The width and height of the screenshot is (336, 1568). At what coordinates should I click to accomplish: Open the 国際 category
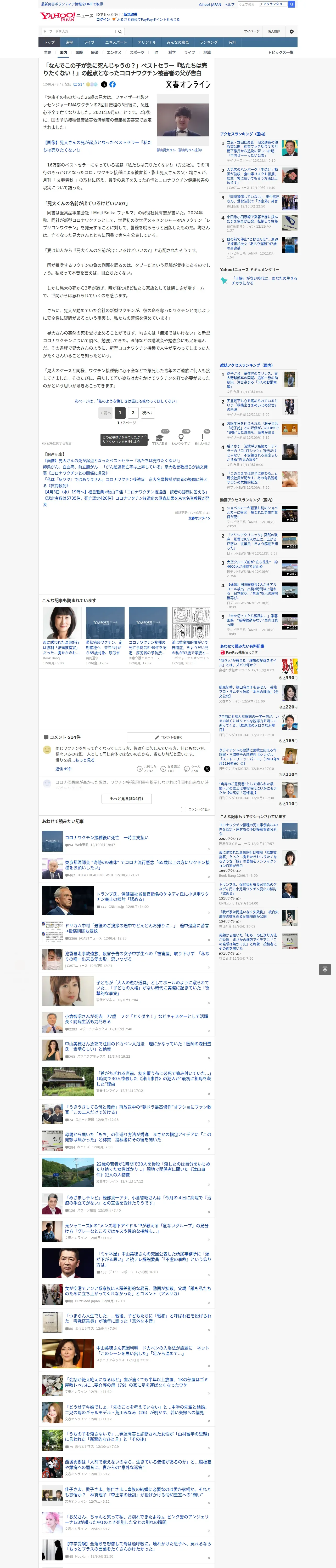79,52
